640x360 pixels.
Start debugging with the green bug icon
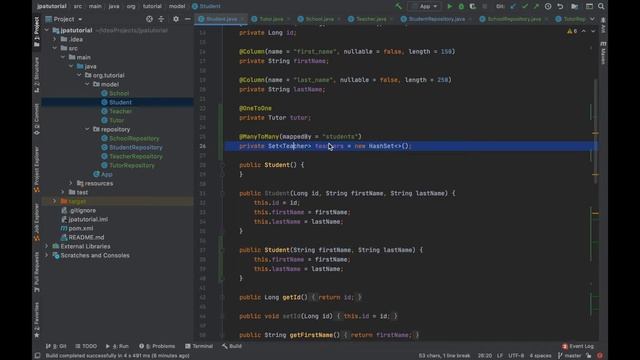461,6
